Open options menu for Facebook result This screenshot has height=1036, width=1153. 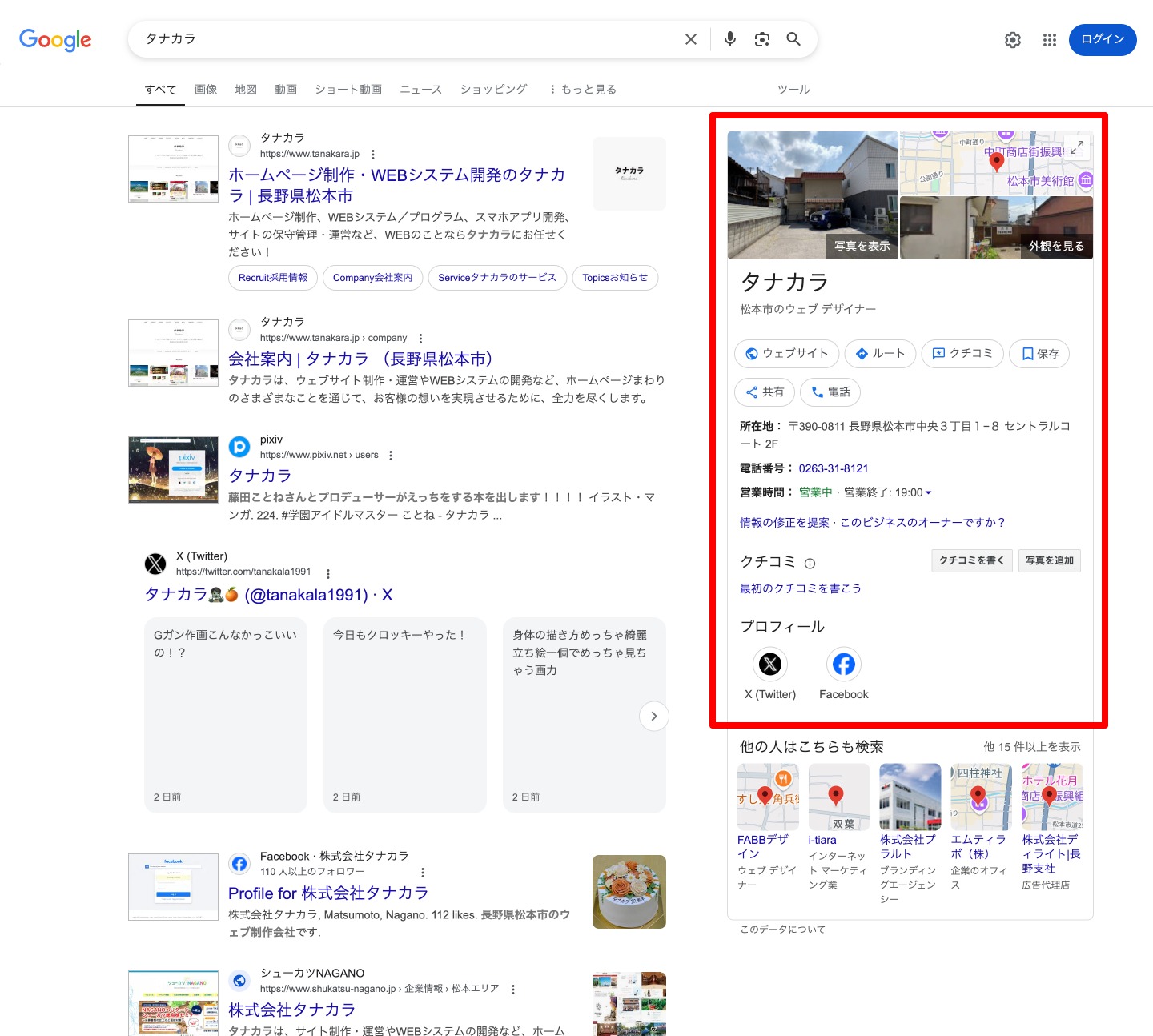pyautogui.click(x=423, y=872)
